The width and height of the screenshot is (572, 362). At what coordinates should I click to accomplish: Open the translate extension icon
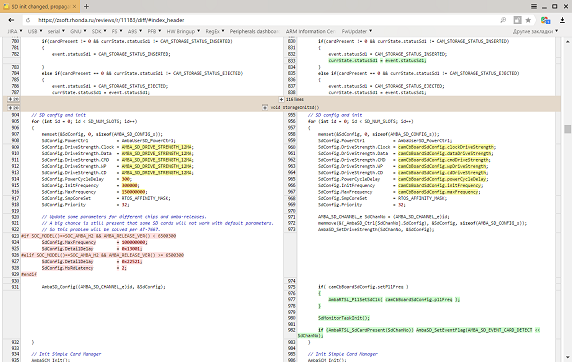545,20
